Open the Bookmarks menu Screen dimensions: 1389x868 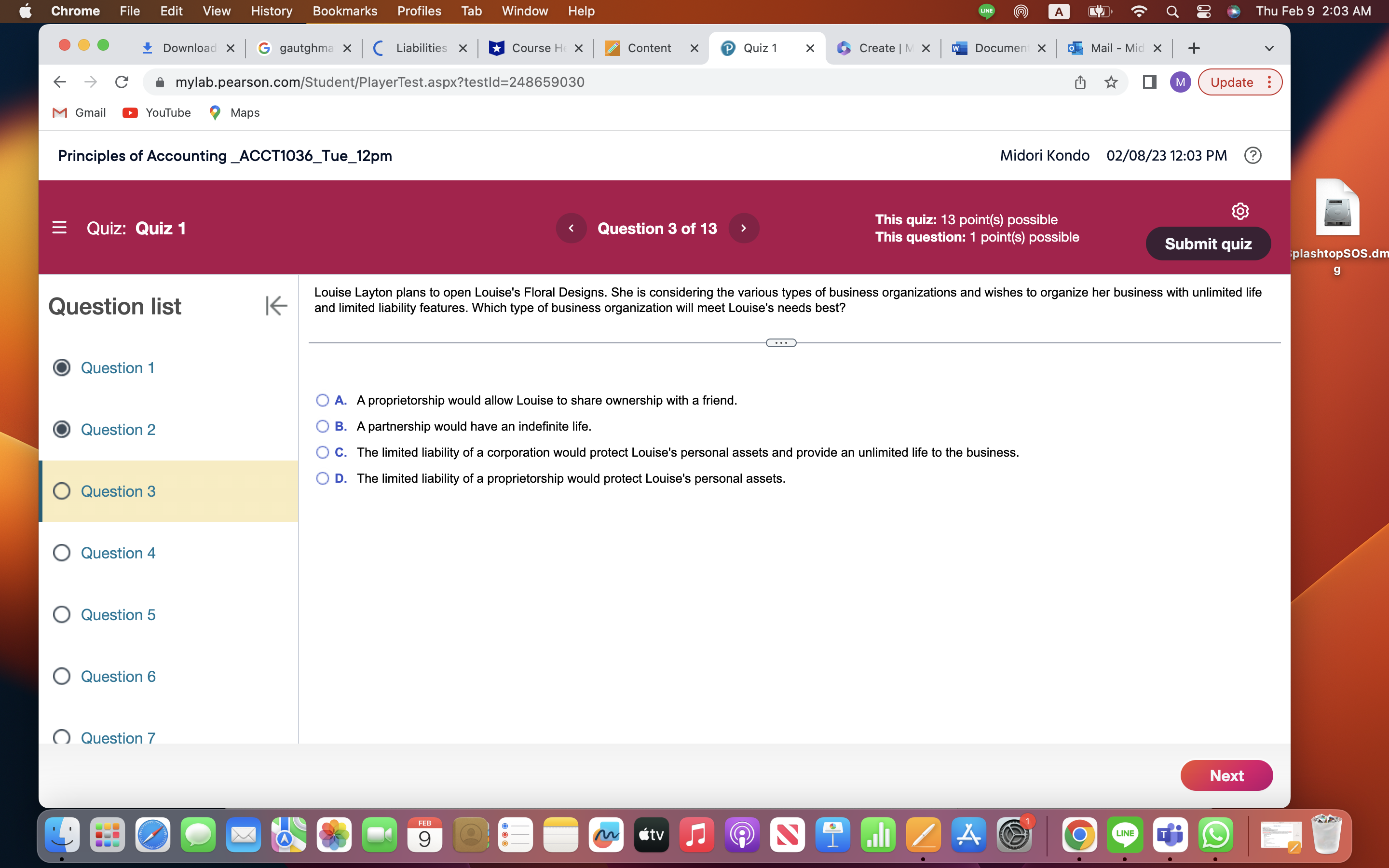(x=345, y=11)
